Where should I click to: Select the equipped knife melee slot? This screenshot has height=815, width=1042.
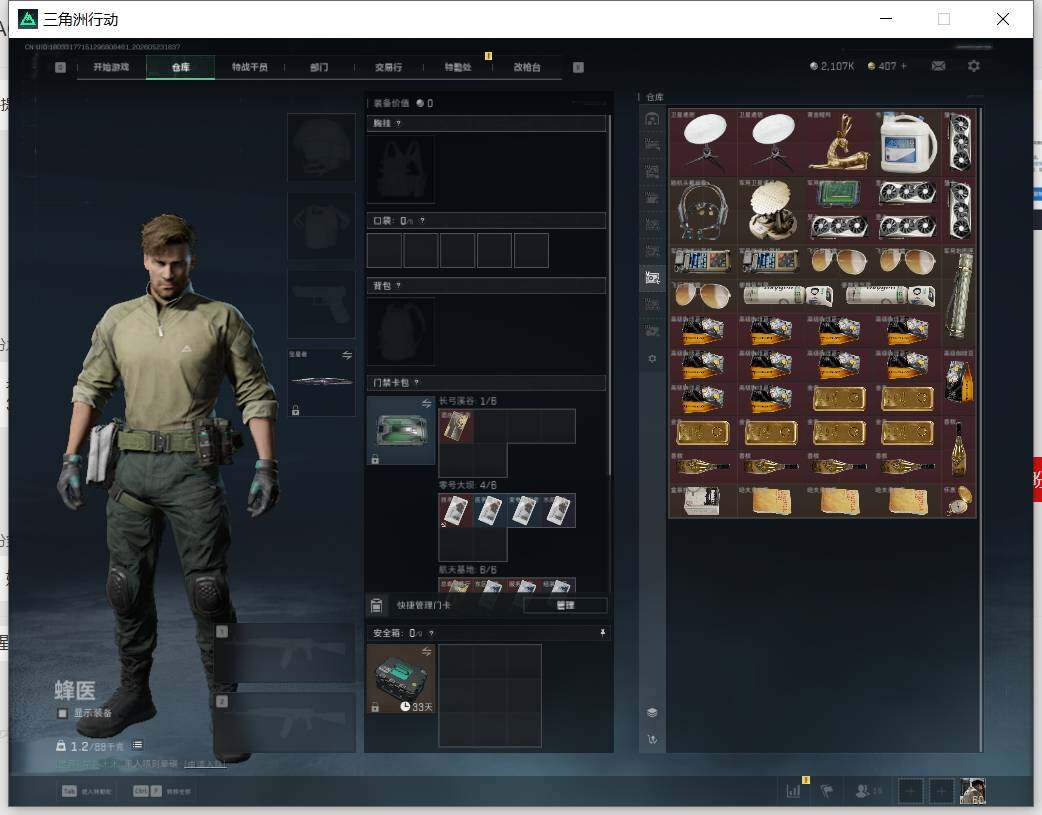[x=321, y=382]
